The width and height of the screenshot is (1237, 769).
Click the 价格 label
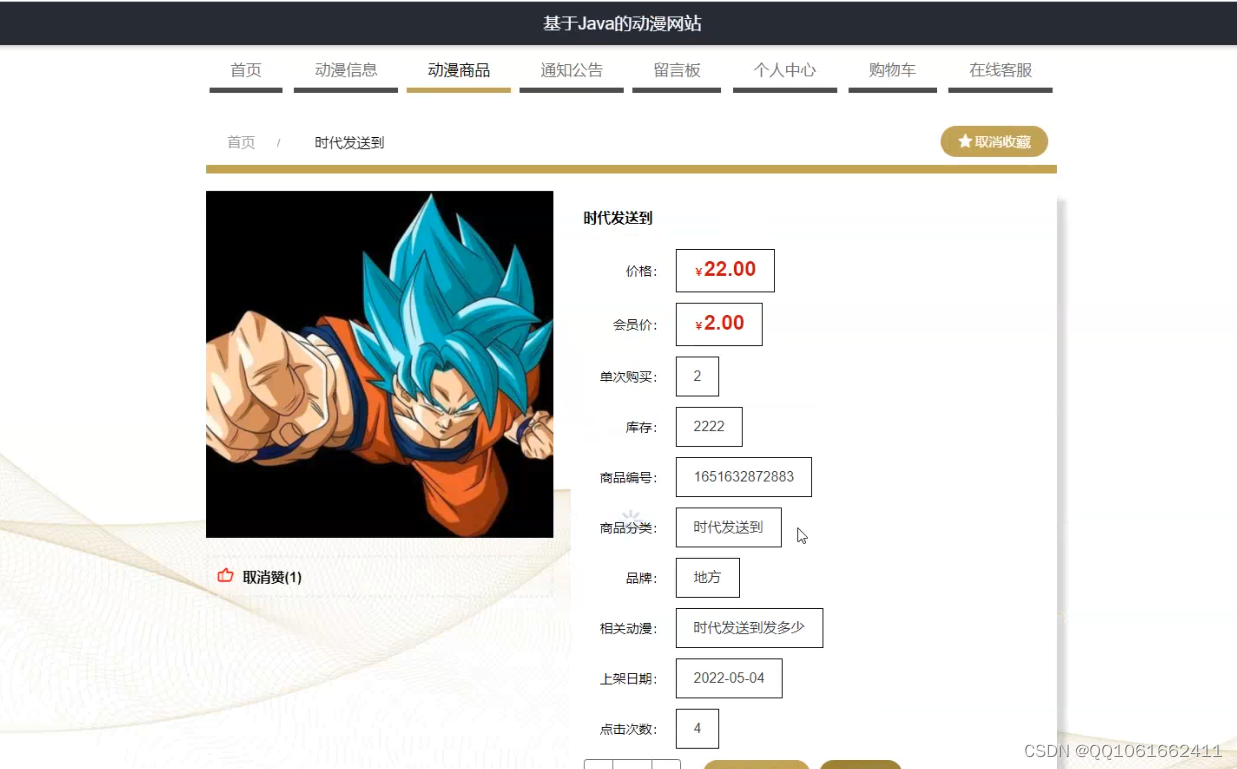[x=642, y=271]
